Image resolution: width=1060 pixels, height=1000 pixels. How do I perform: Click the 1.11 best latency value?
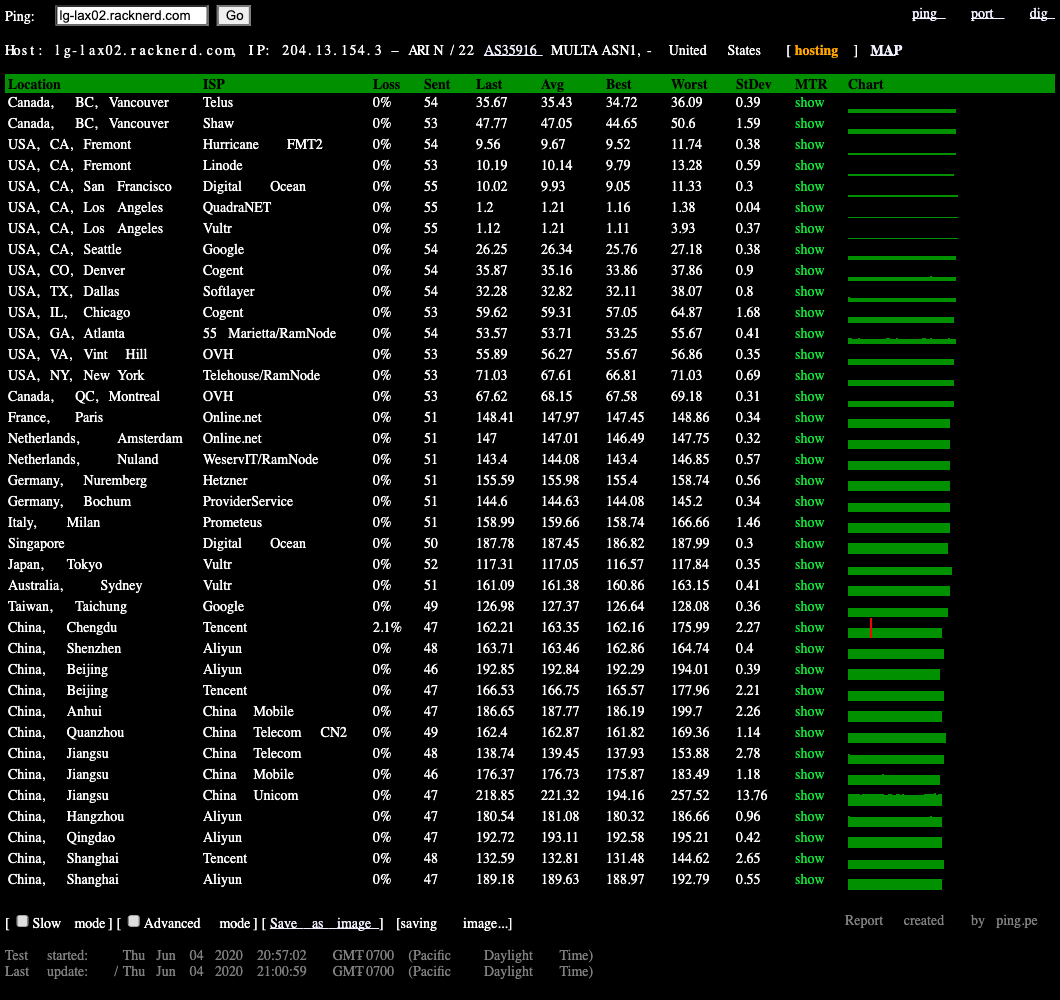click(x=618, y=228)
